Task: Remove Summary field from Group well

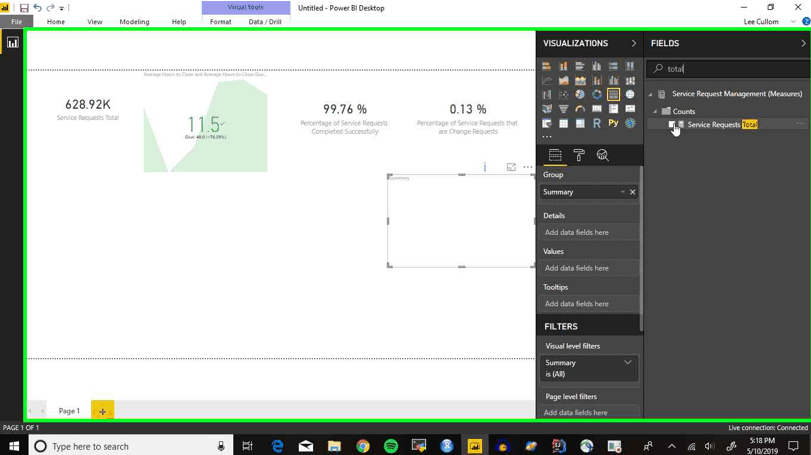Action: pos(633,192)
